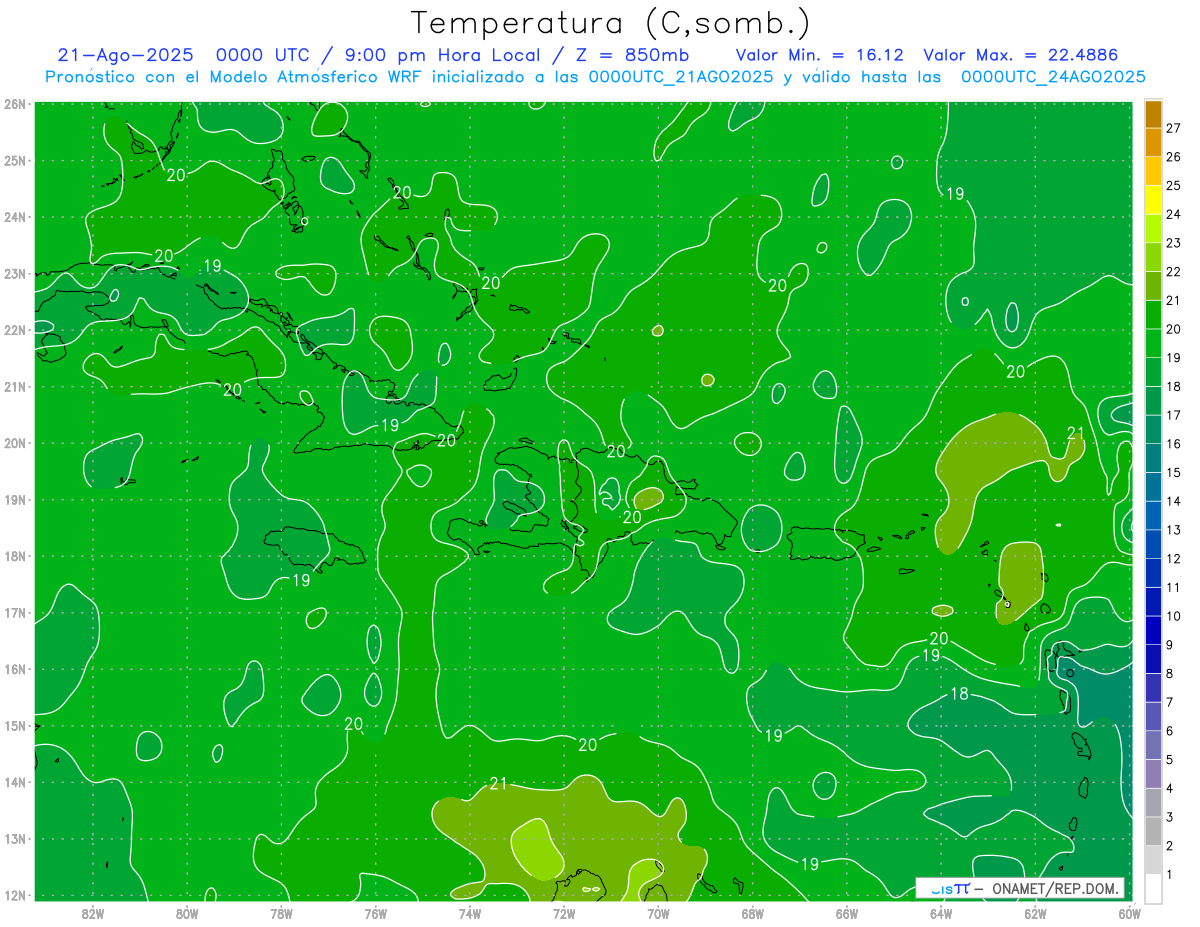The image size is (1200, 927).
Task: Click the 16N latitude axis label
Action: pos(15,669)
